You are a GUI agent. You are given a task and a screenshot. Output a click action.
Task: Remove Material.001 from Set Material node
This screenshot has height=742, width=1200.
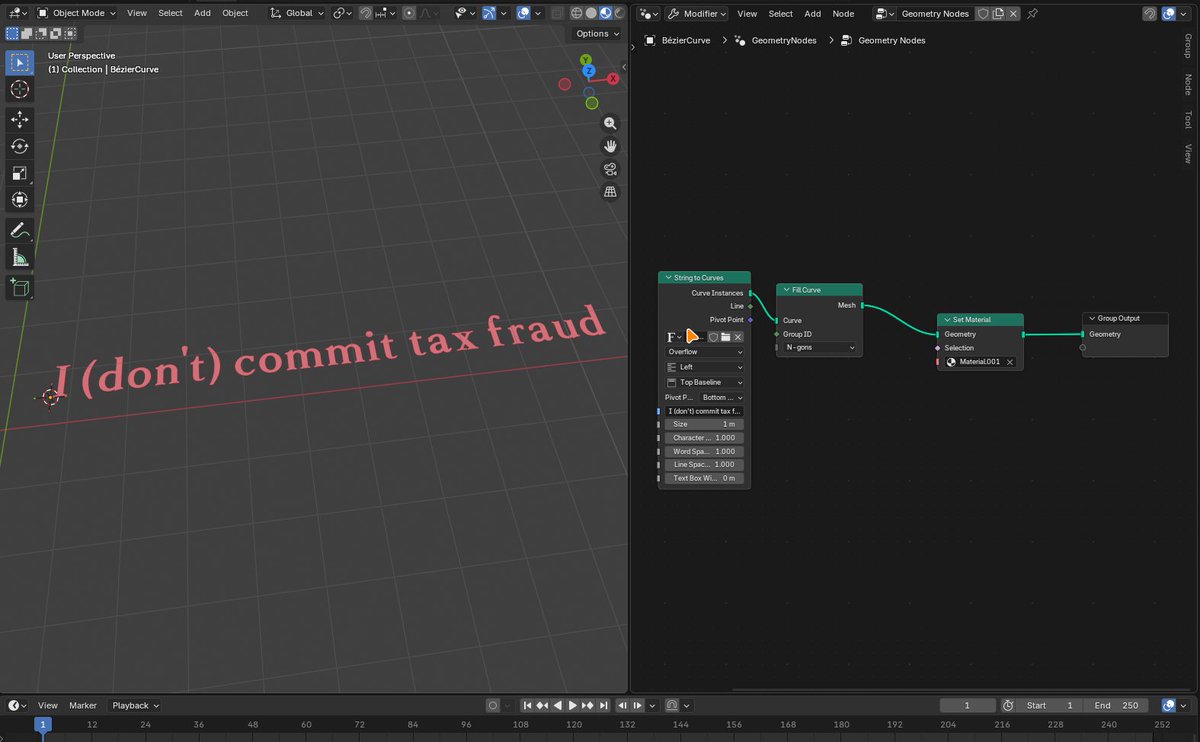(x=1010, y=362)
